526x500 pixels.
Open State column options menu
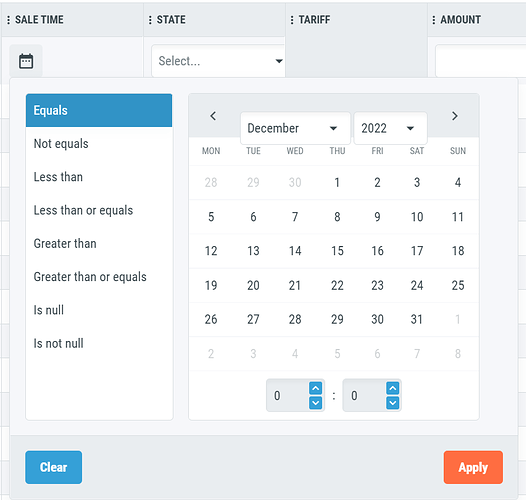(150, 20)
